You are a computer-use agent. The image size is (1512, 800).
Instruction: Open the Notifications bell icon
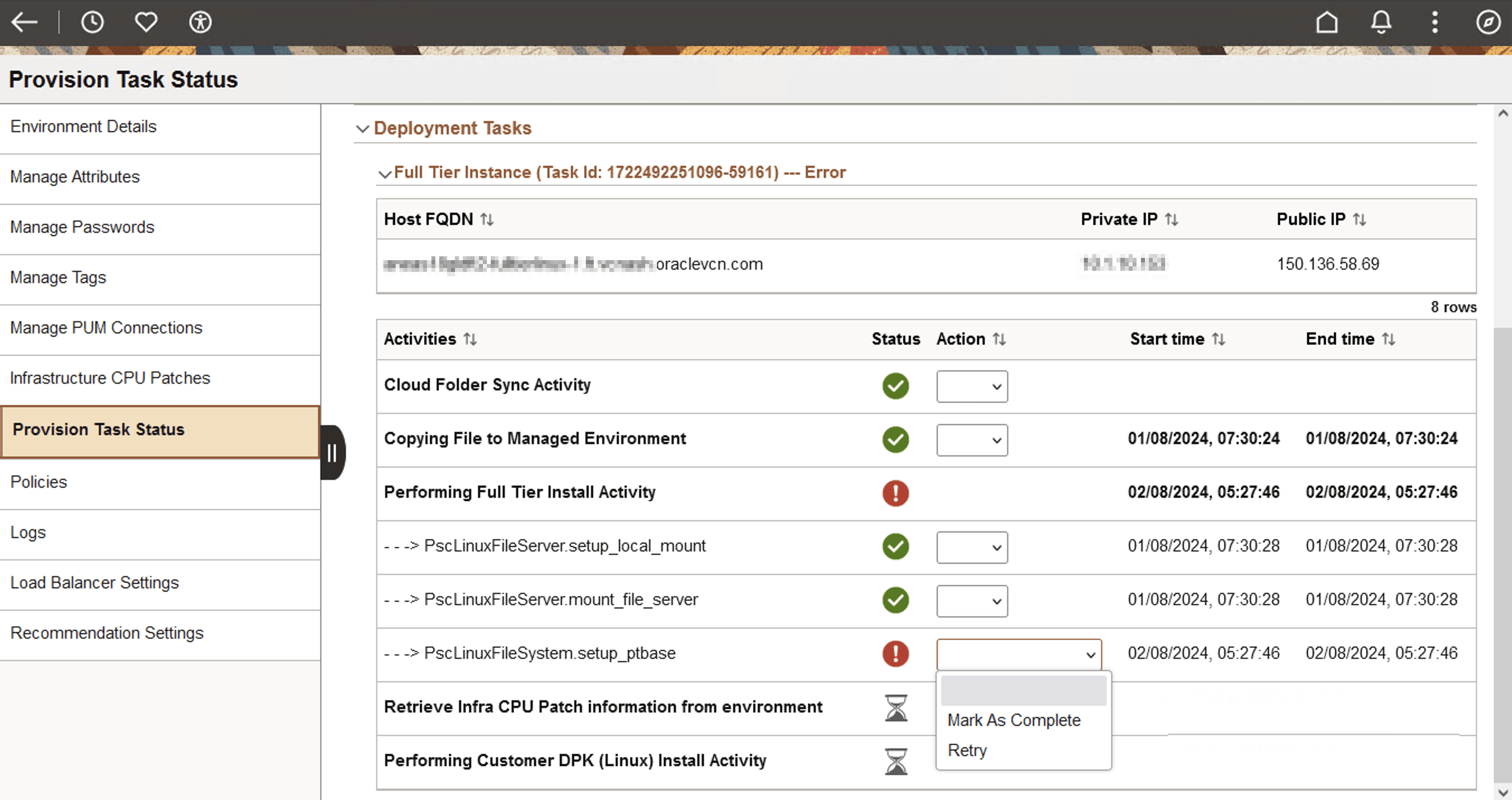pyautogui.click(x=1380, y=22)
